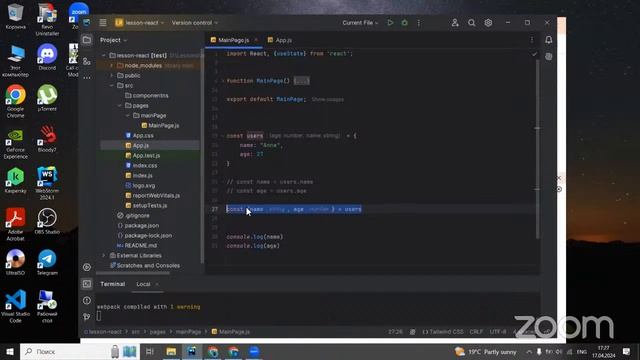Viewport: 640px width, 360px height.
Task: Open Services tool window icon
Action: 87,267
